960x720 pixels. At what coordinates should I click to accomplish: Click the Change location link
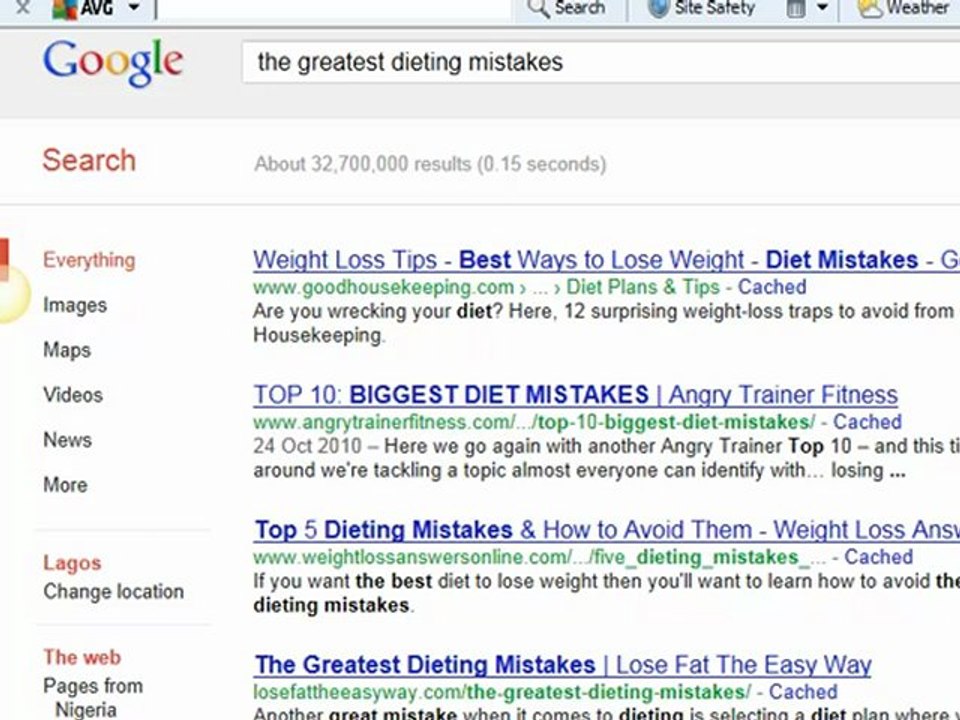tap(113, 591)
